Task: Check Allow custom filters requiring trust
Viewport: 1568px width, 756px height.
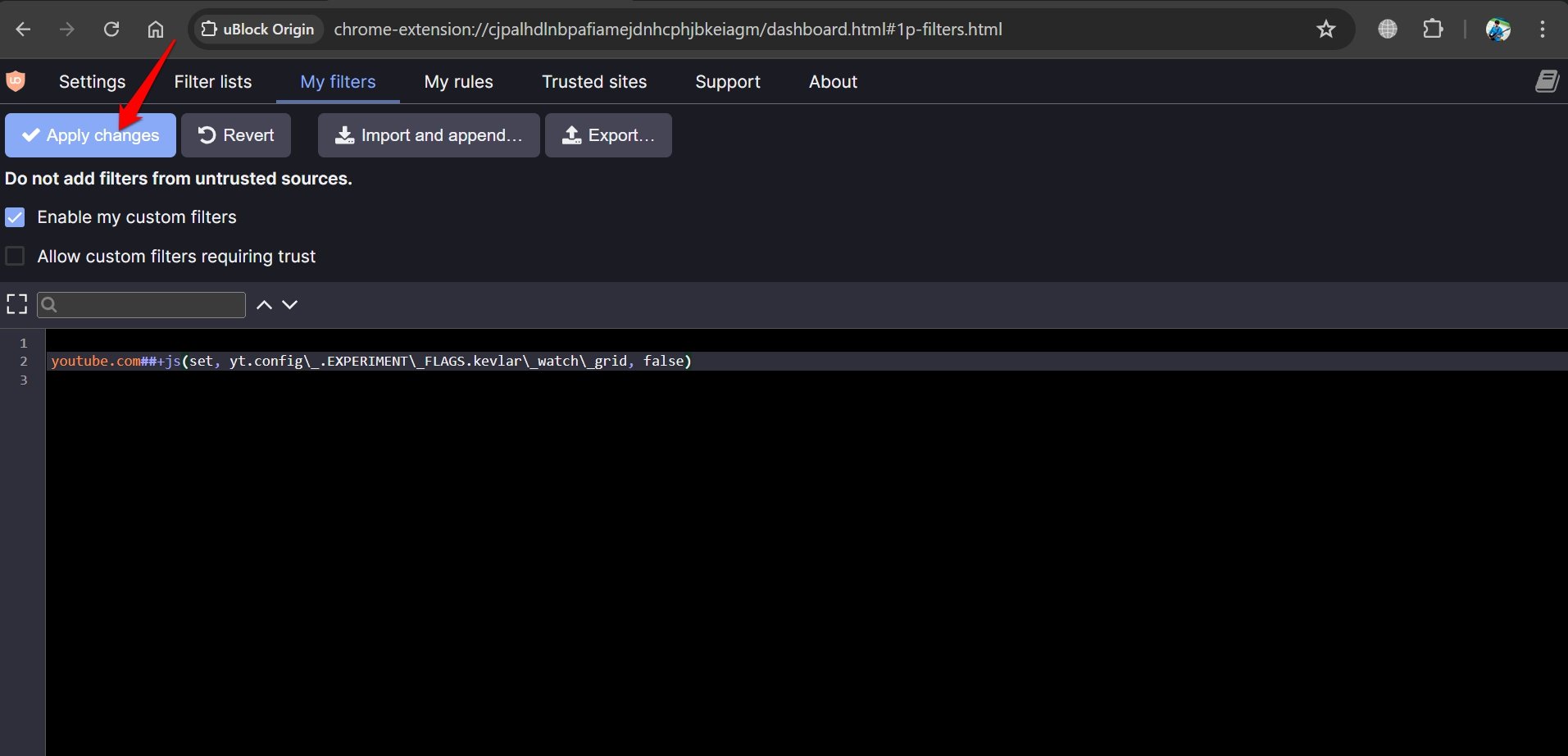Action: pyautogui.click(x=15, y=257)
